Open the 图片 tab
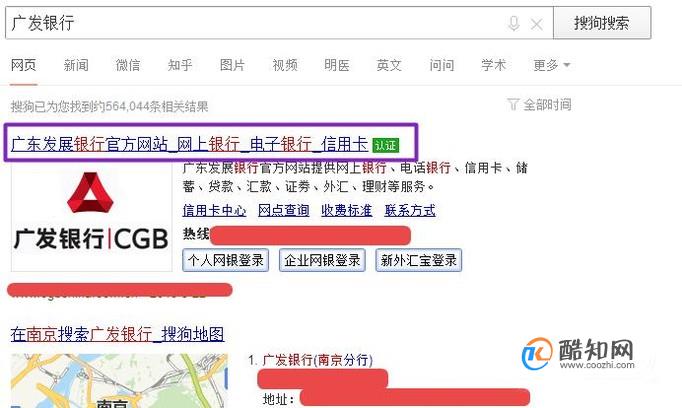Image resolution: width=682 pixels, height=408 pixels. pos(232,65)
